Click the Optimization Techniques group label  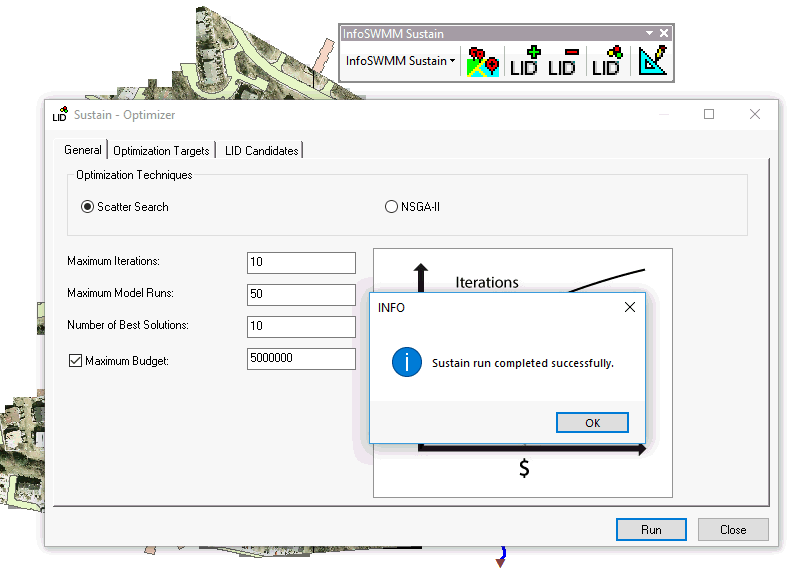134,175
